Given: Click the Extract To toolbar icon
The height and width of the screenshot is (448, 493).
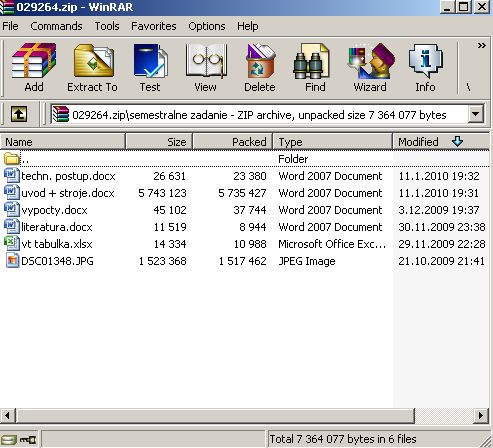Looking at the screenshot, I should (94, 61).
